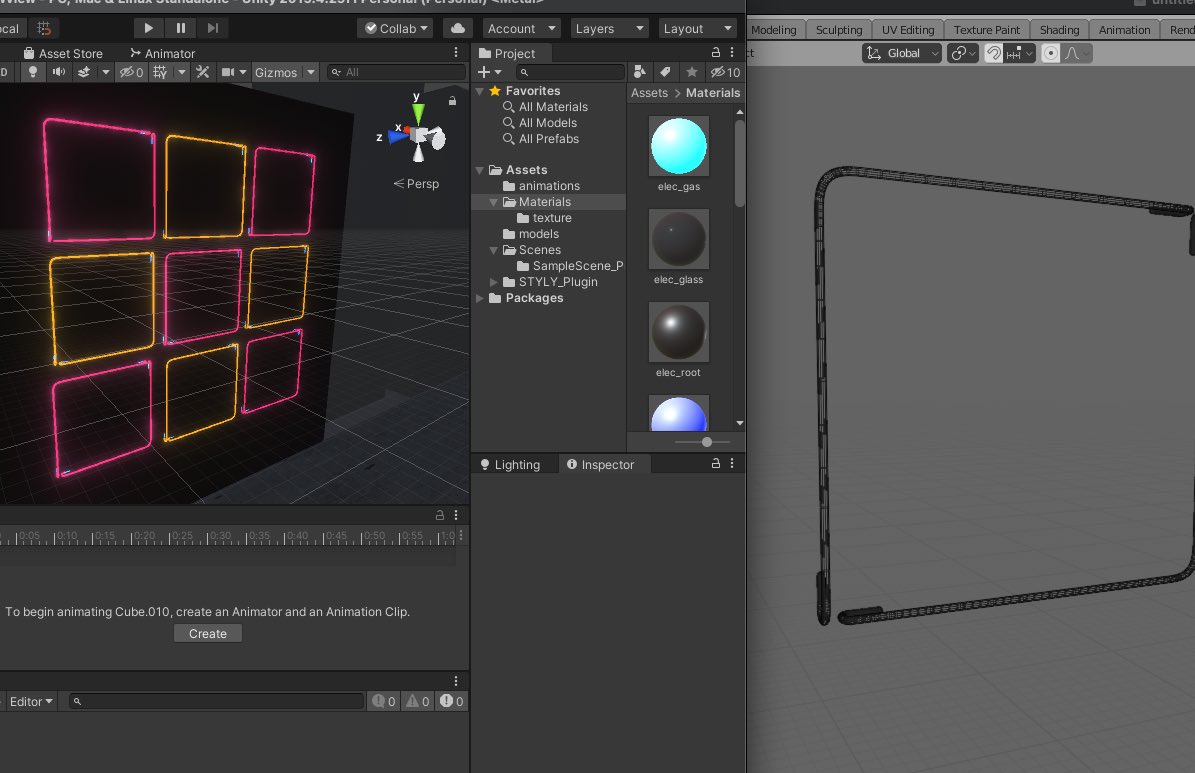Open scene camera settings icon
This screenshot has height=773, width=1195.
point(228,72)
